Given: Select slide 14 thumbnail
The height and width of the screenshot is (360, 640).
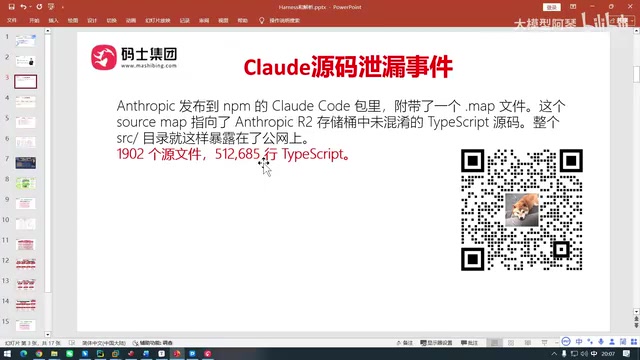Looking at the screenshot, I should pyautogui.click(x=26, y=305).
